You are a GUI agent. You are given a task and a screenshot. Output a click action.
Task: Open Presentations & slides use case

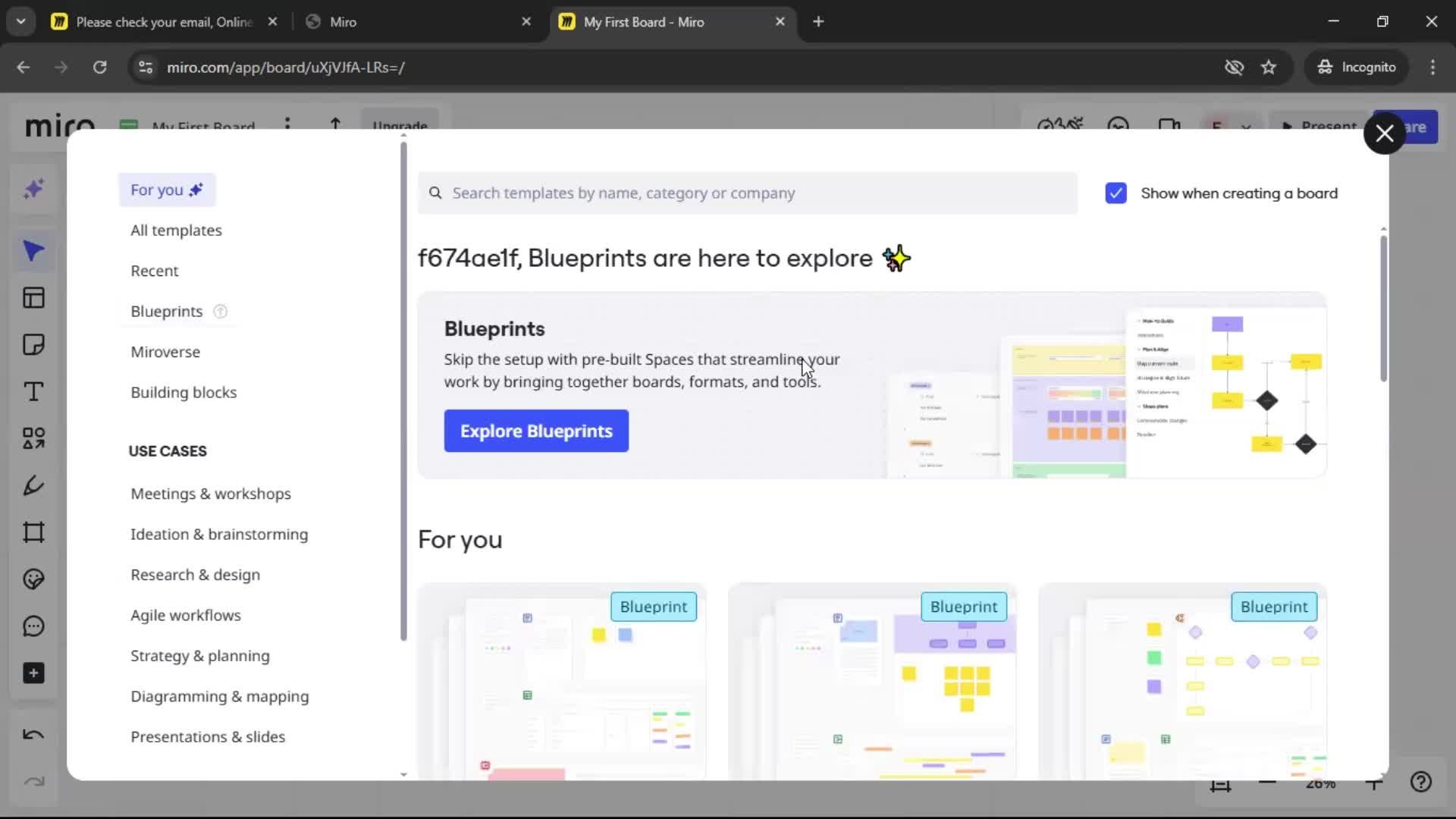tap(208, 737)
